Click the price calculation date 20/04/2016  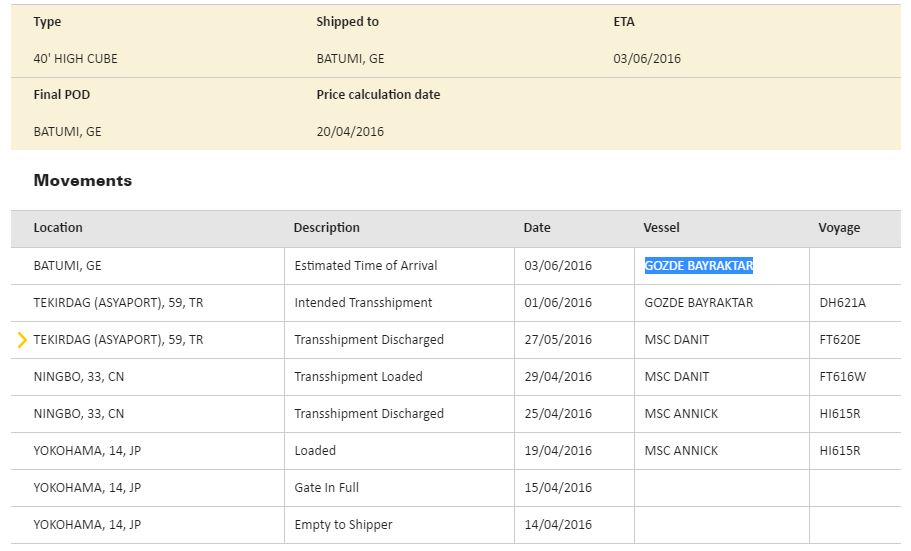[350, 132]
